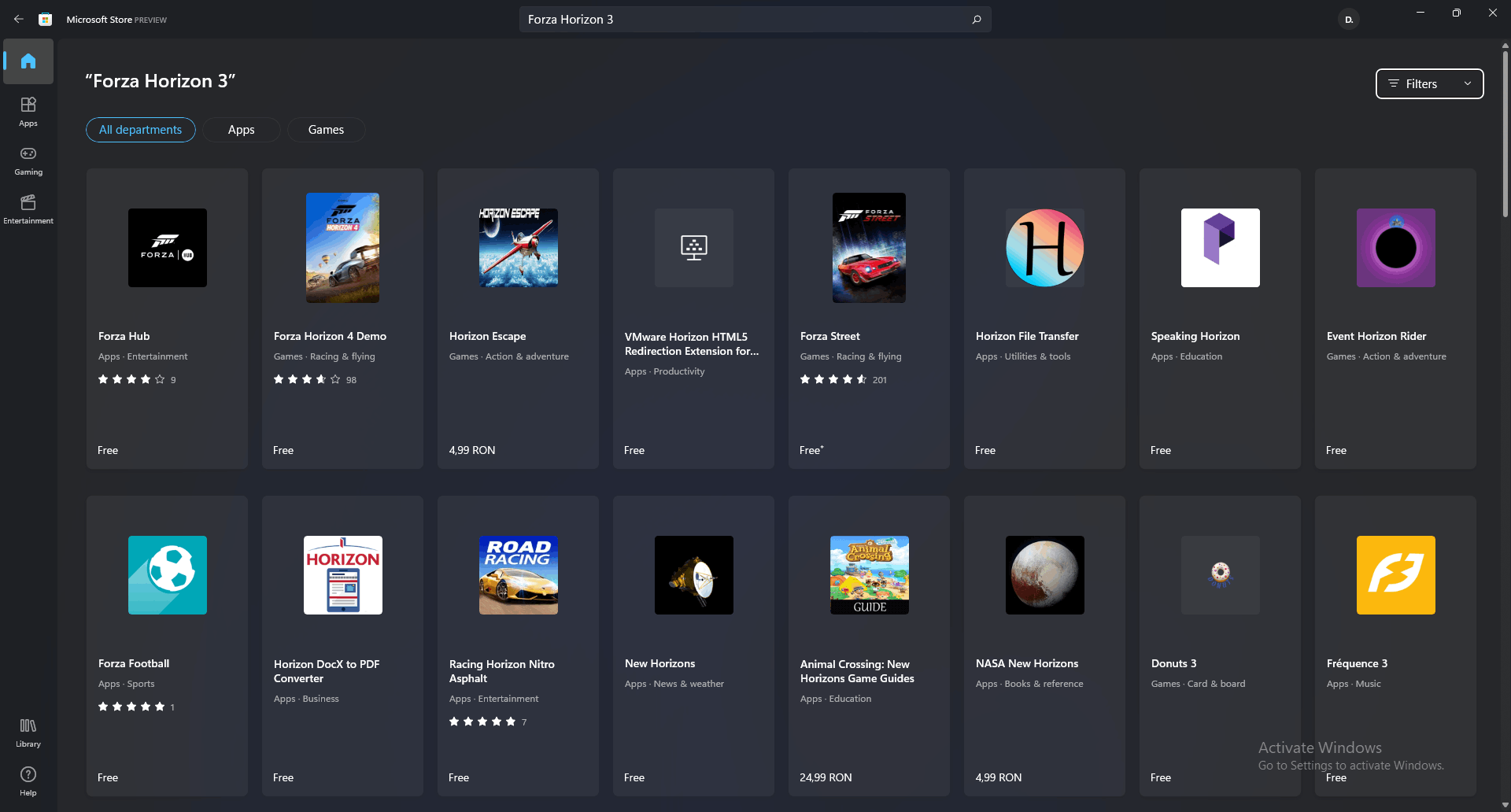Switch to the Apps filter tab

242,130
